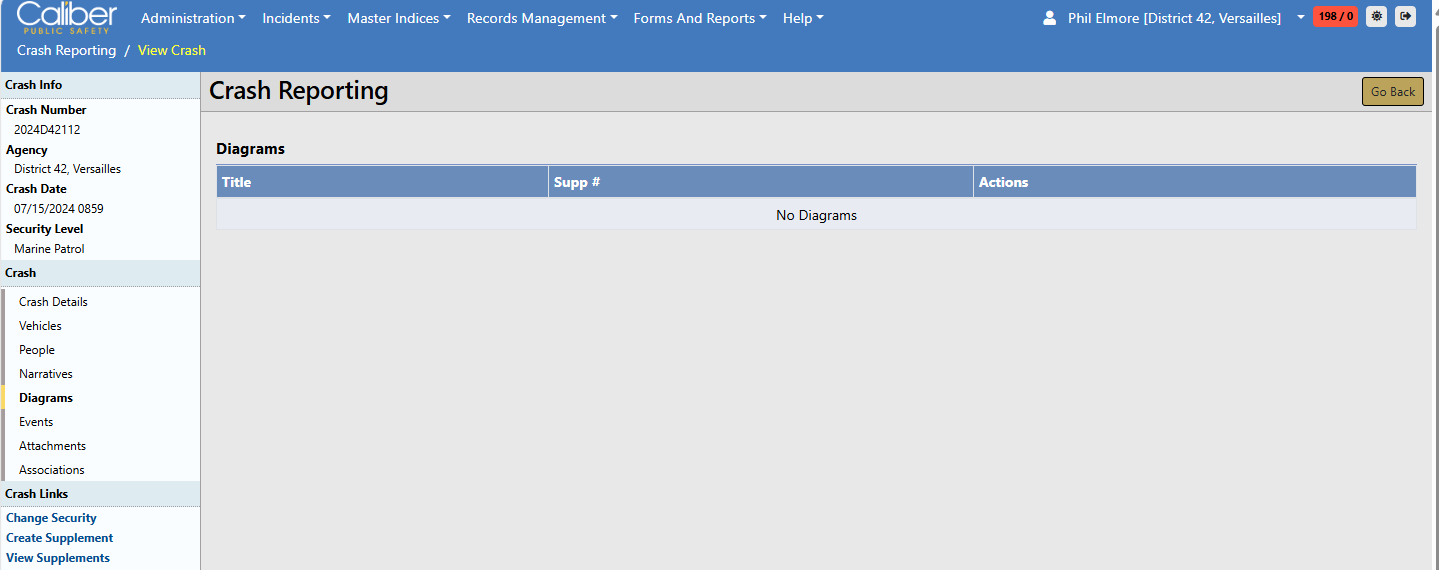
Task: Go to Vehicles in the Crash section
Action: (x=40, y=326)
